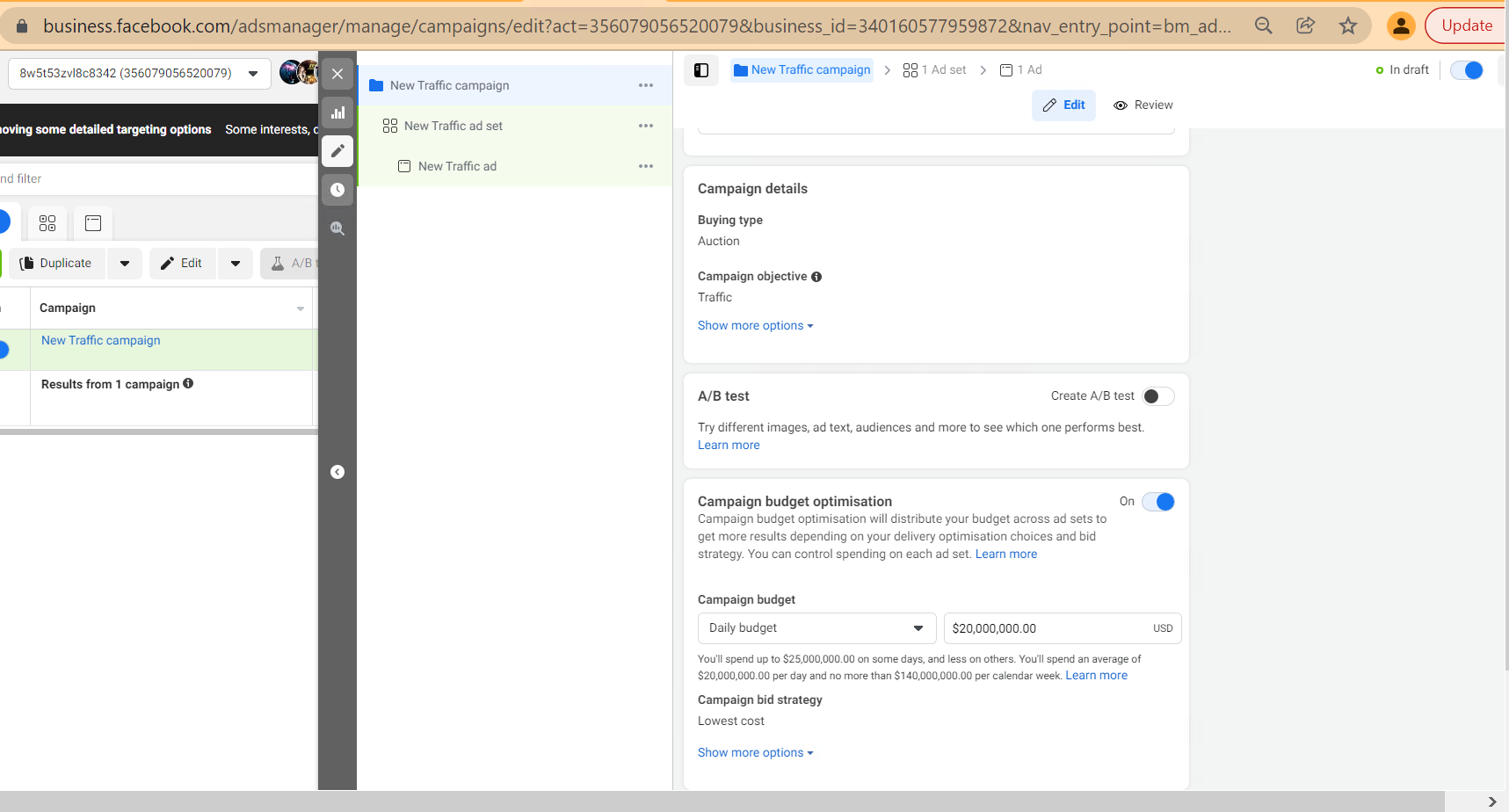
Task: Click the 'Auction' buying type value
Action: [x=719, y=241]
